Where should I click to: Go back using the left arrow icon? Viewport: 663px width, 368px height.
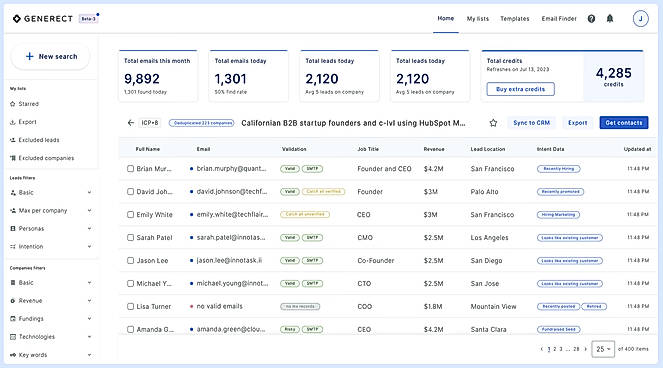(x=130, y=123)
